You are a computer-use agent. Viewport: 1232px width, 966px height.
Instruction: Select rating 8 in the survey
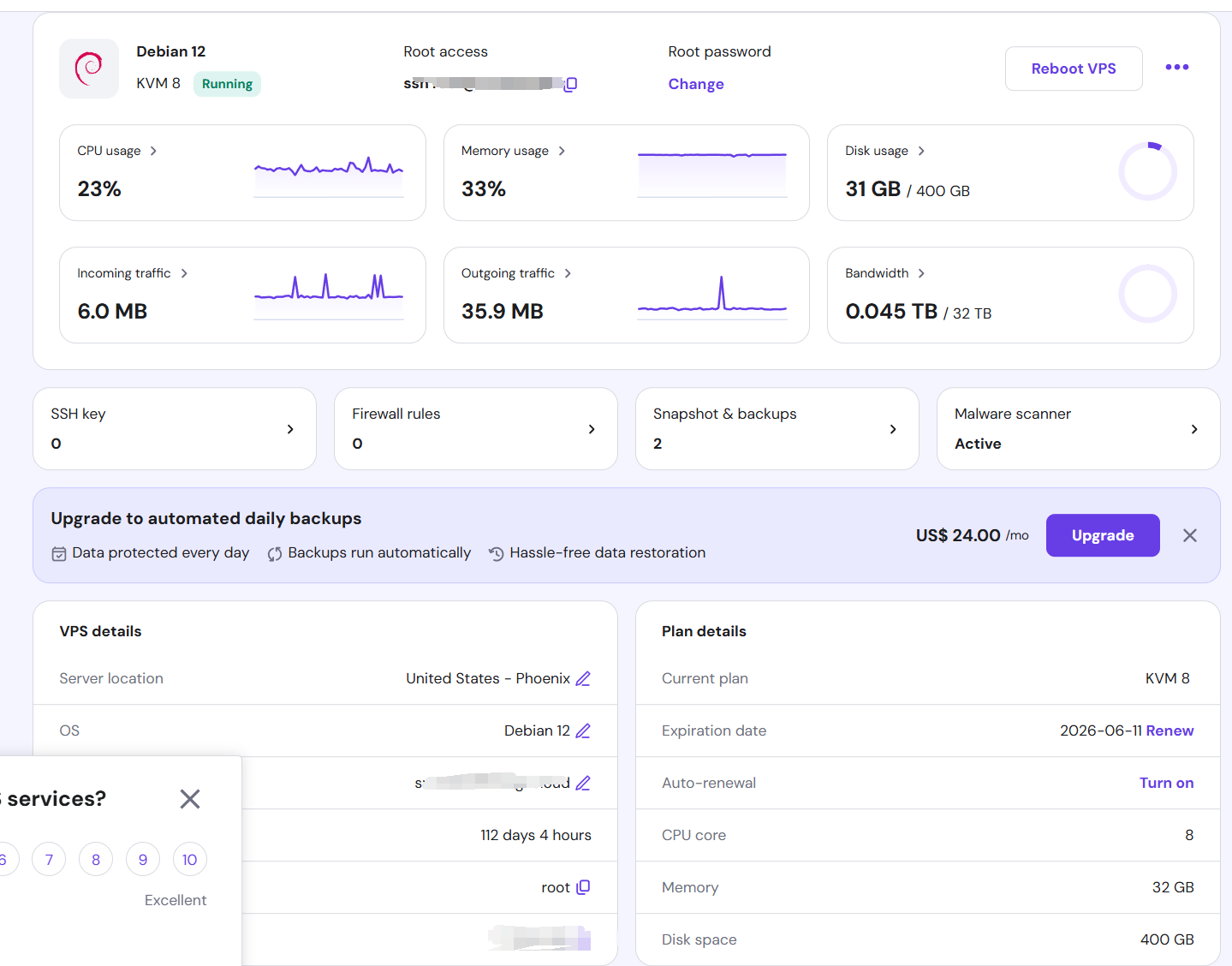coord(96,860)
